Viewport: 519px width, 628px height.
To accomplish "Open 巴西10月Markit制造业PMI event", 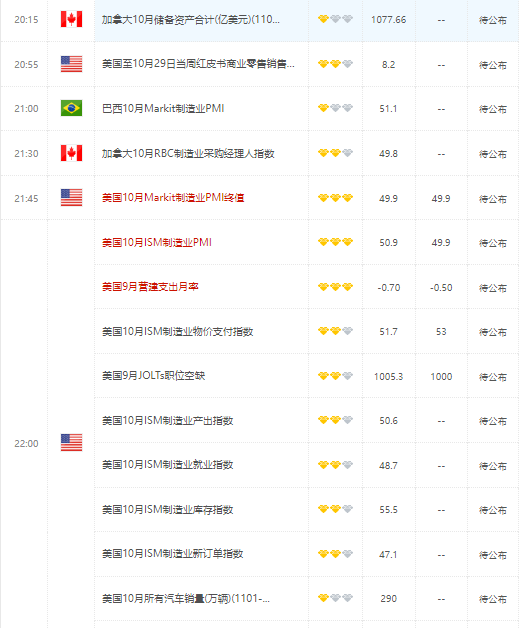I will (163, 109).
